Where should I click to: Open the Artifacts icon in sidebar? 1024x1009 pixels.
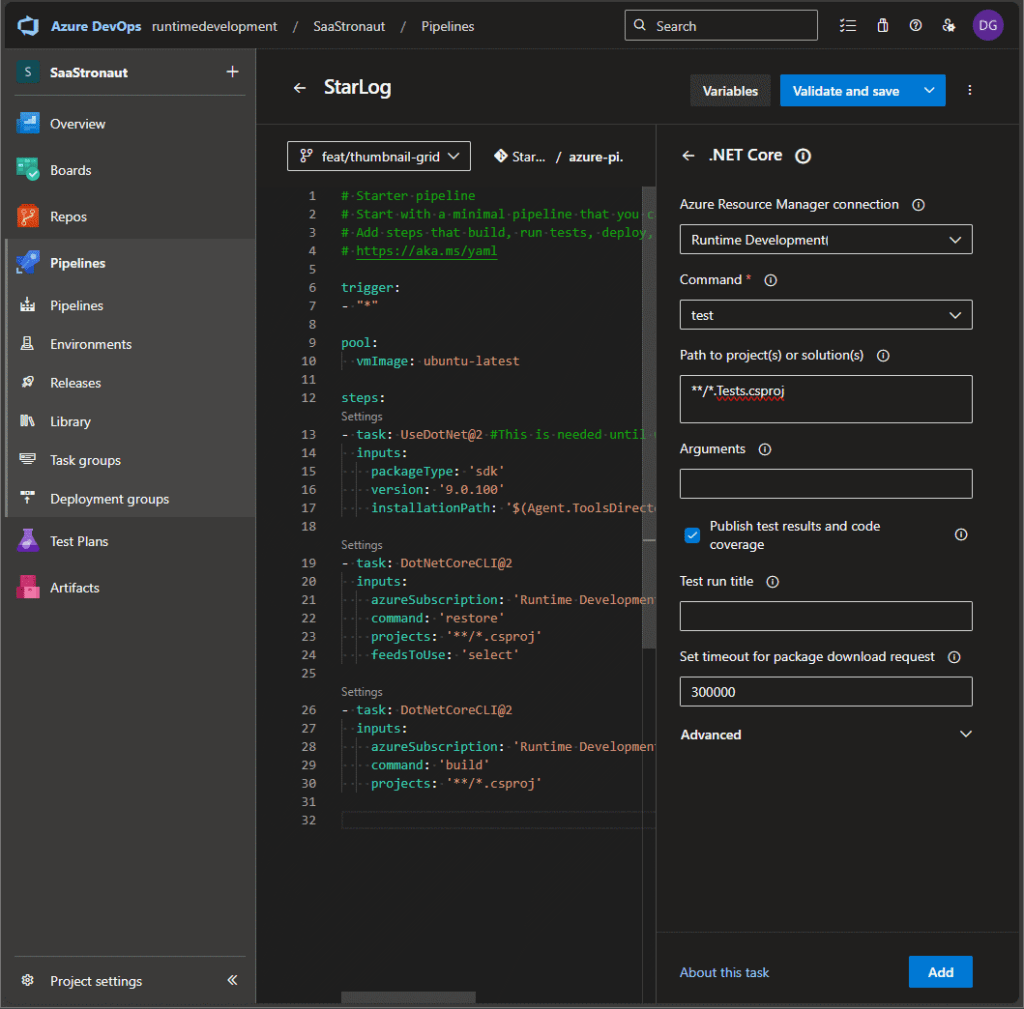(x=28, y=588)
